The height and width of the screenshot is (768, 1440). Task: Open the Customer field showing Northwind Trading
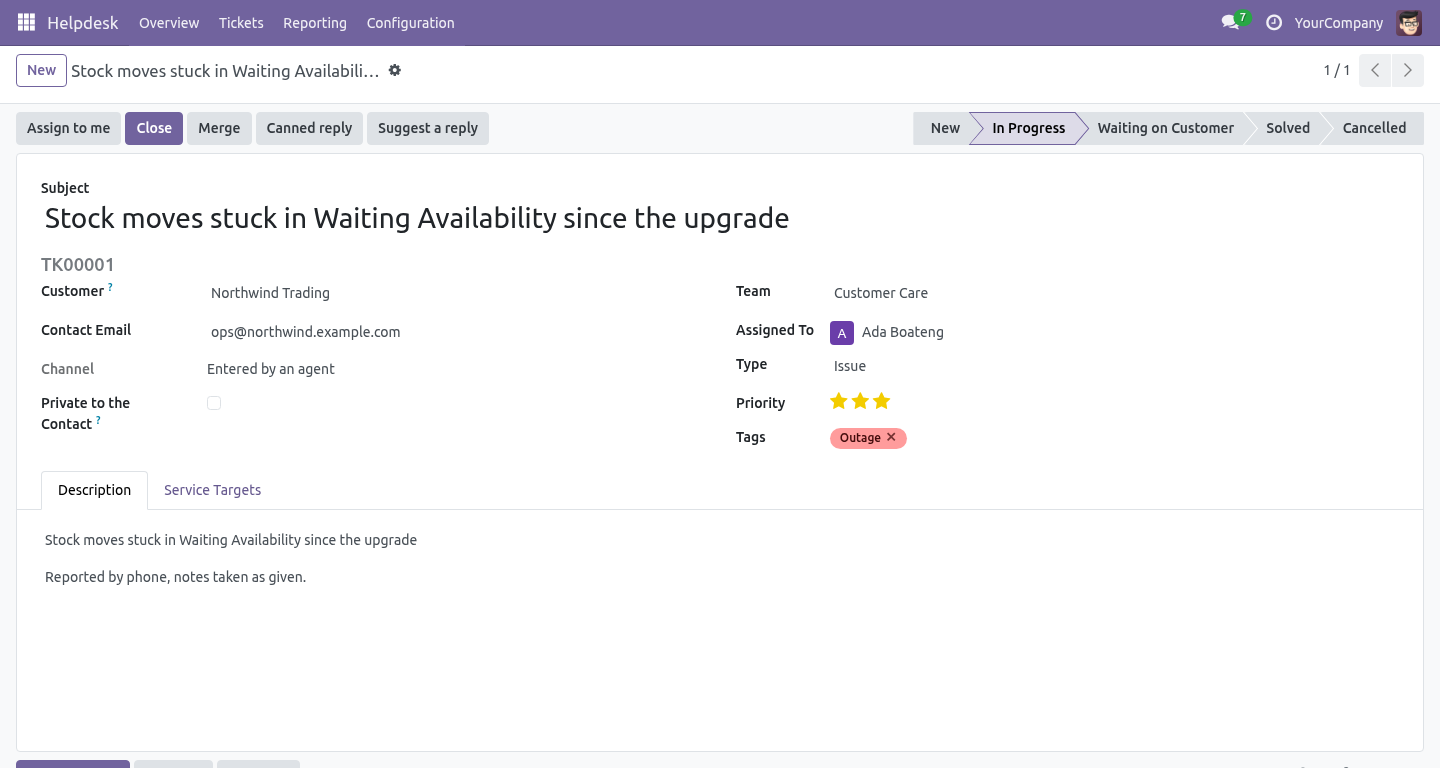click(455, 293)
